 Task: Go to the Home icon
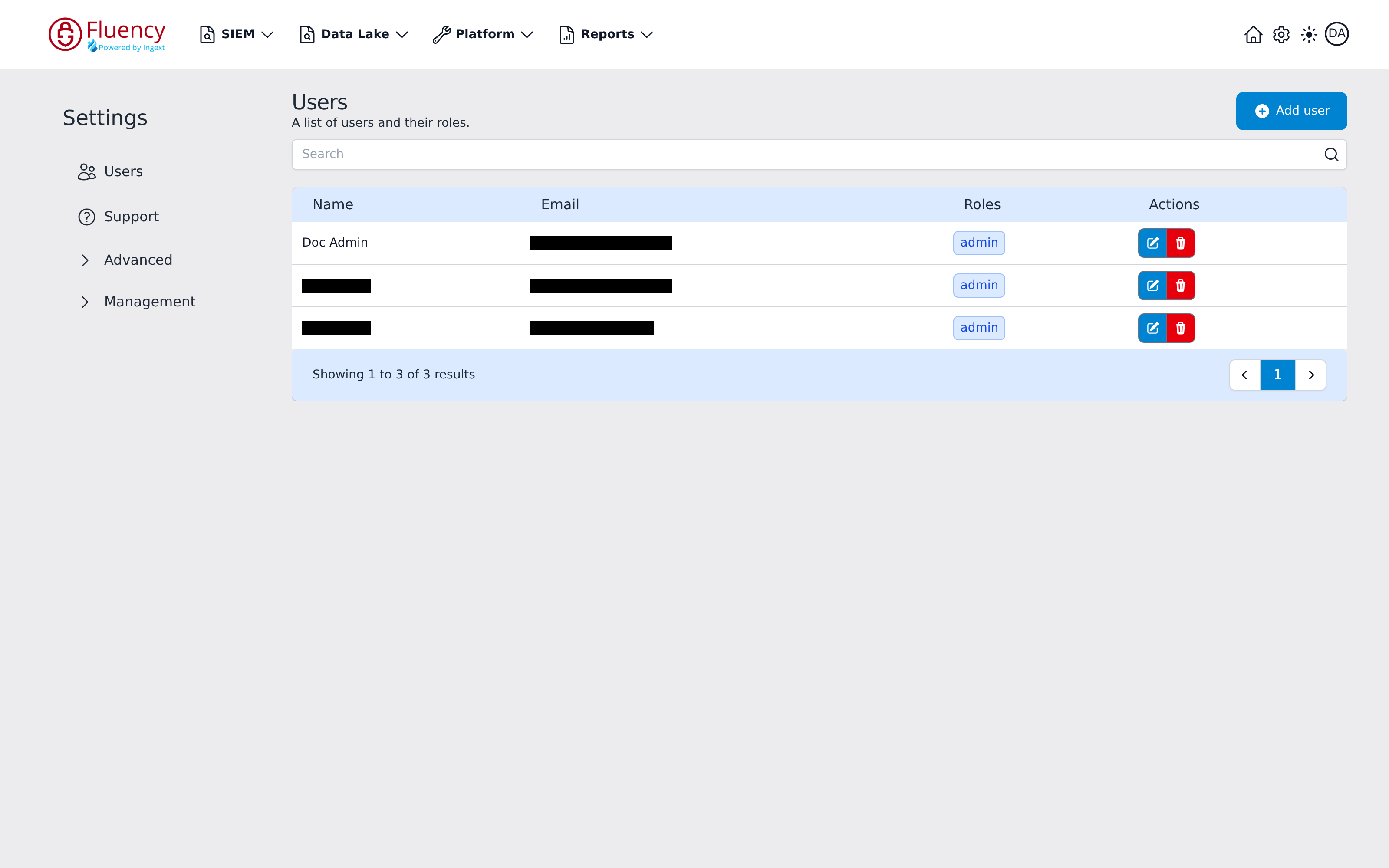(x=1253, y=34)
